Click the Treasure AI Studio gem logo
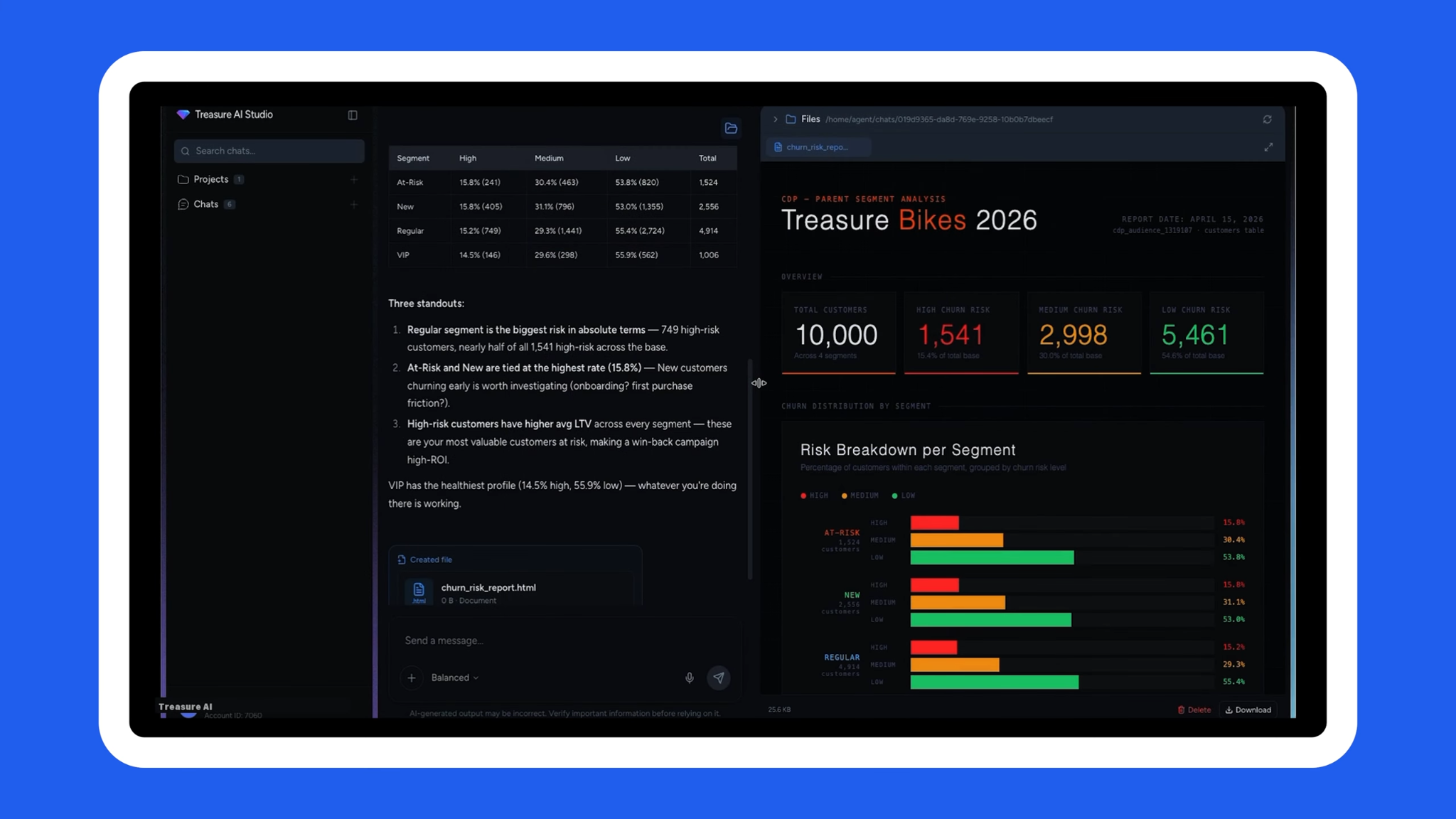1456x819 pixels. pos(183,114)
